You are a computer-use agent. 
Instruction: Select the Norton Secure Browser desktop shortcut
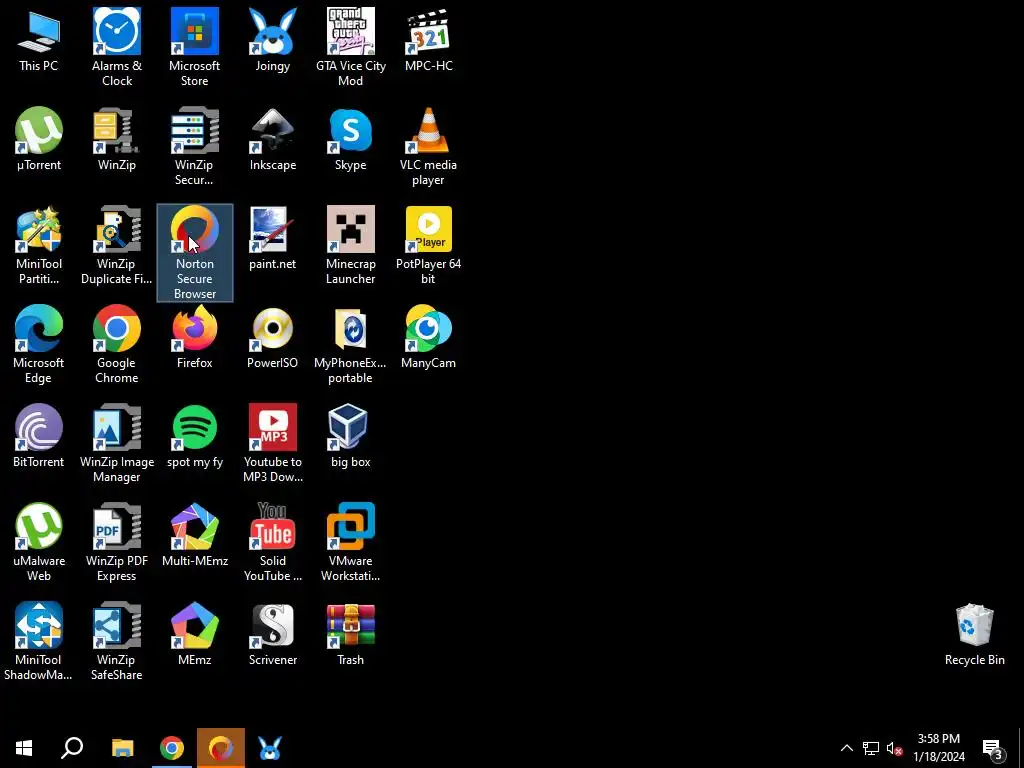tap(195, 253)
